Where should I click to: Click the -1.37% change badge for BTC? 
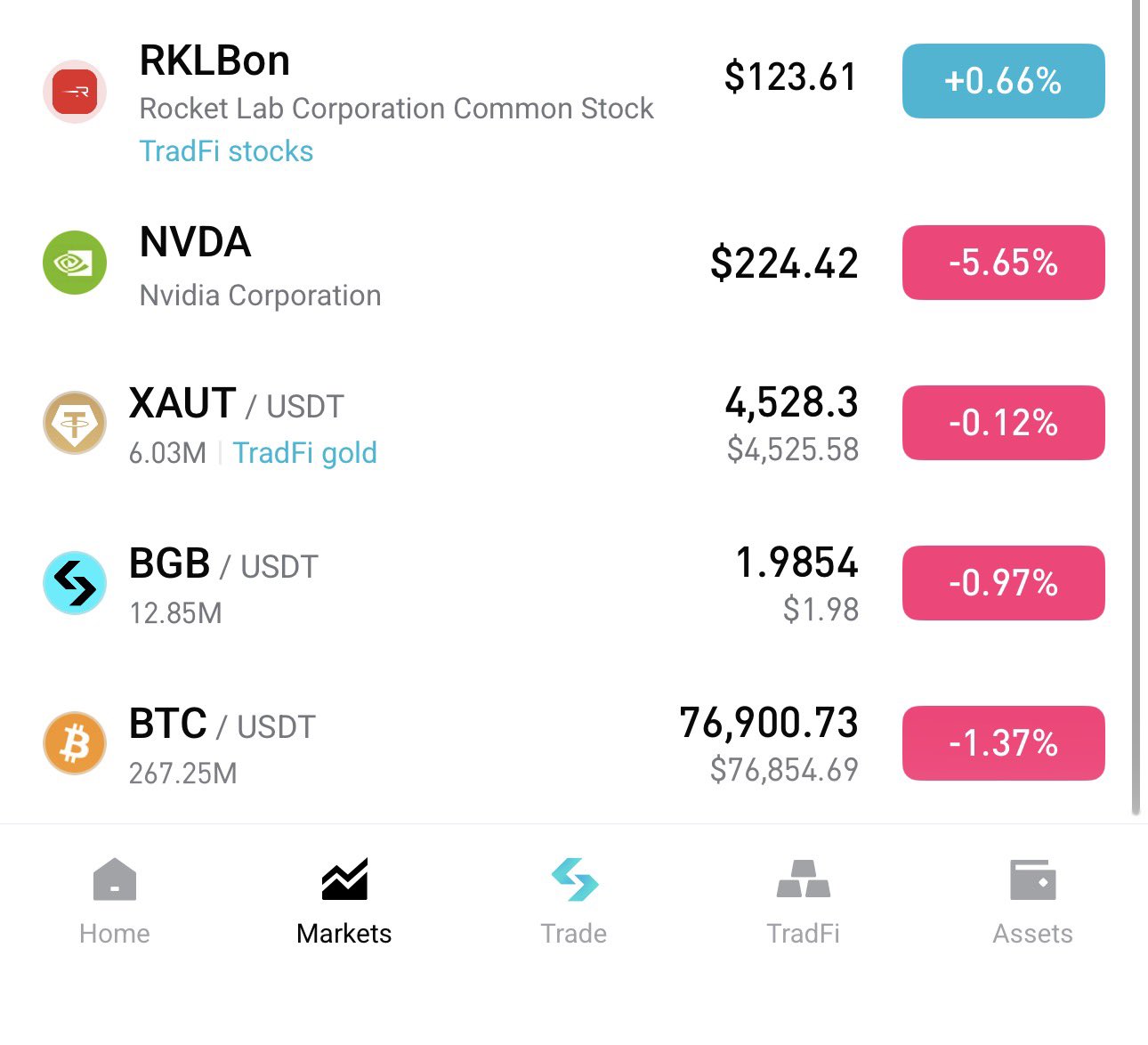coord(1004,743)
